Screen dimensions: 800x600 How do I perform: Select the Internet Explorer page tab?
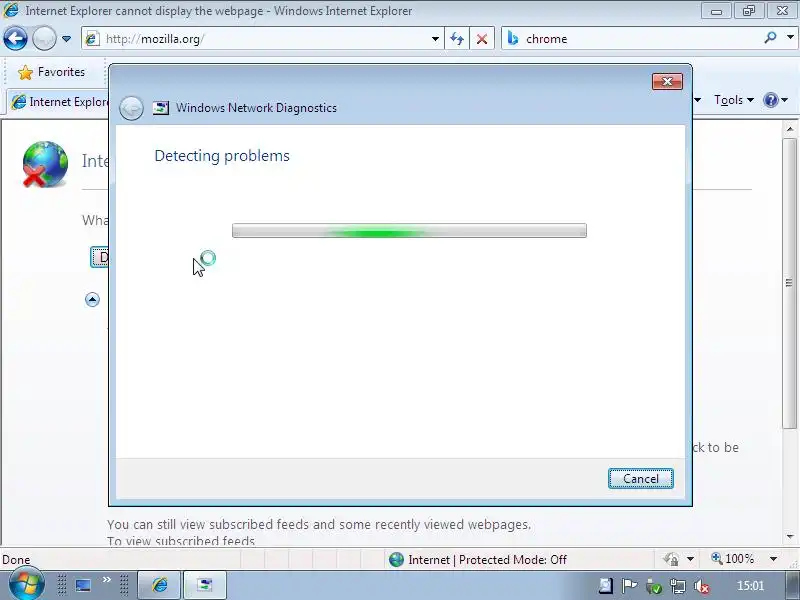(59, 102)
